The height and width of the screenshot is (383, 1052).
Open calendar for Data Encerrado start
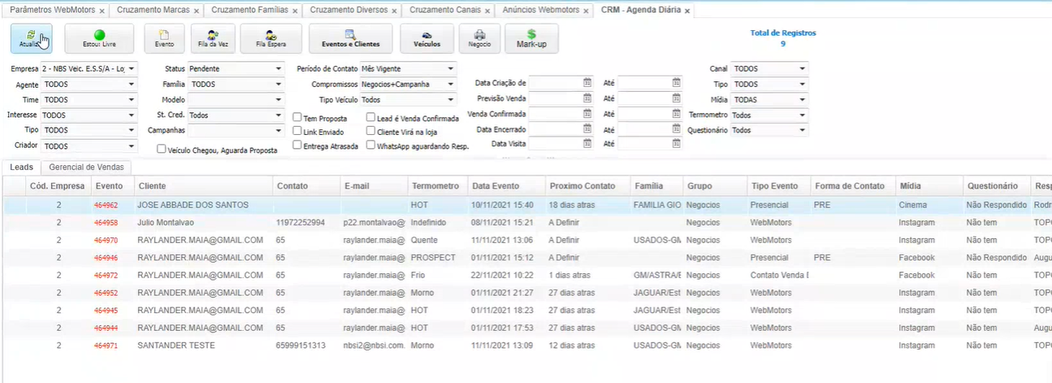(x=587, y=129)
